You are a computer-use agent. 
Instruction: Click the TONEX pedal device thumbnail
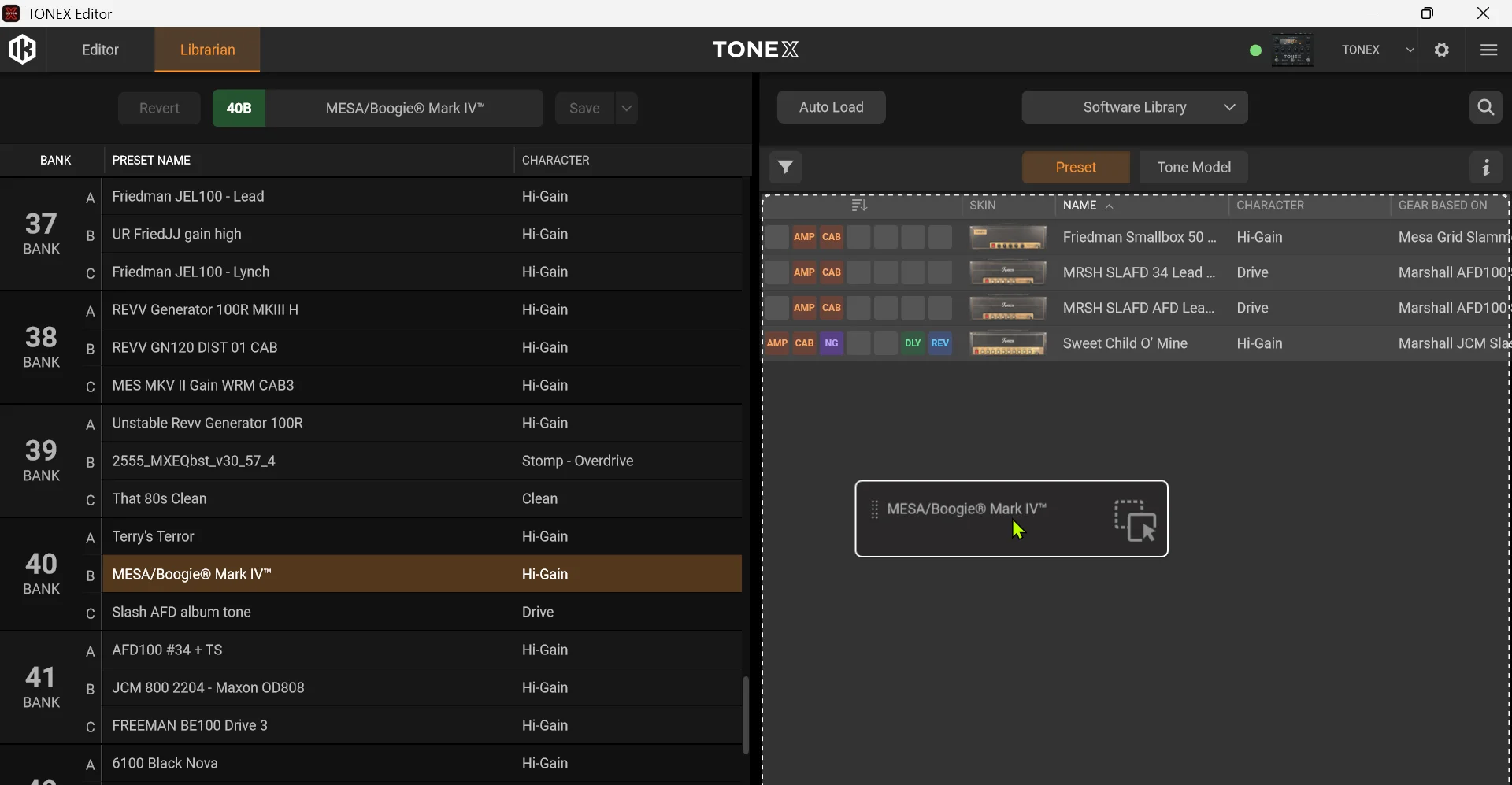point(1293,50)
